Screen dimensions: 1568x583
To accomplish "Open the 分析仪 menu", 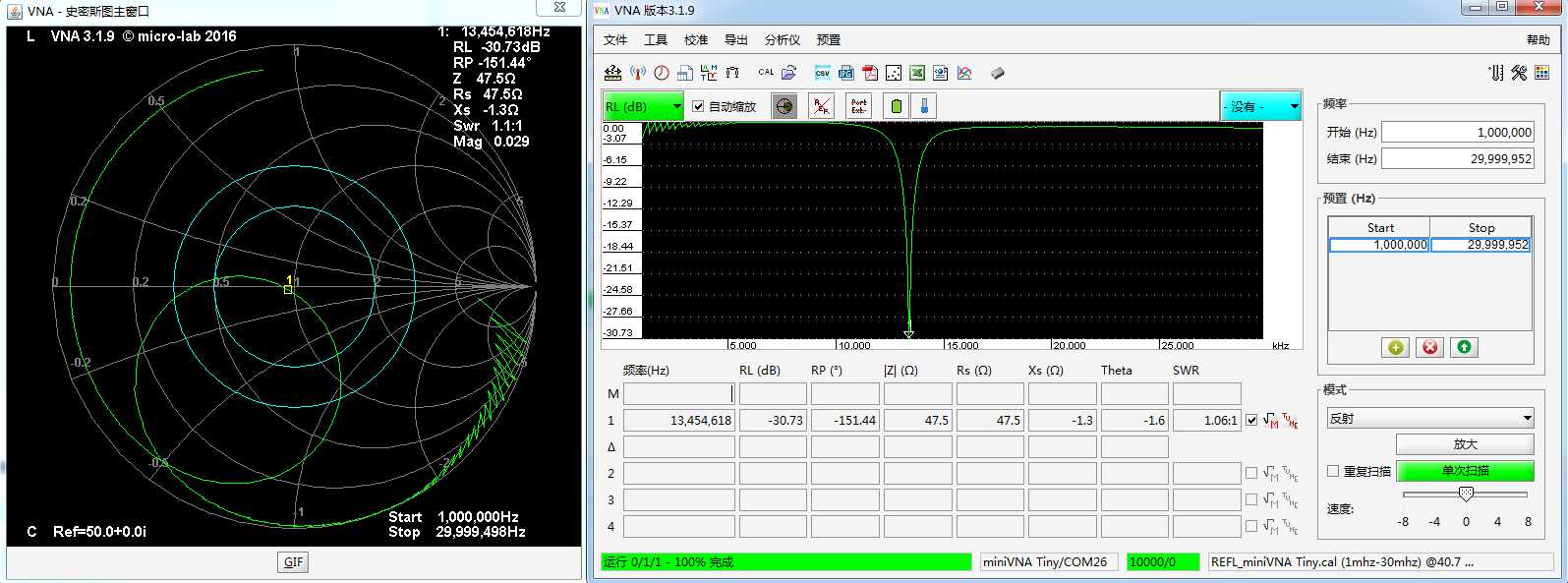I will click(x=783, y=39).
